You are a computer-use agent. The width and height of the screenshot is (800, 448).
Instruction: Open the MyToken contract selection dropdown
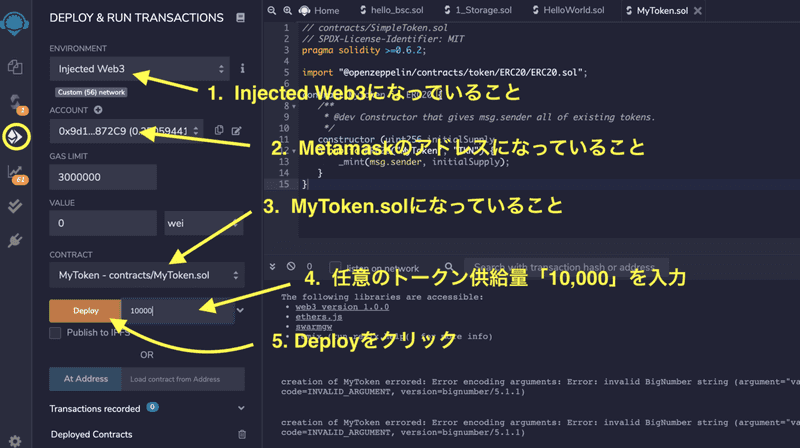click(x=147, y=274)
